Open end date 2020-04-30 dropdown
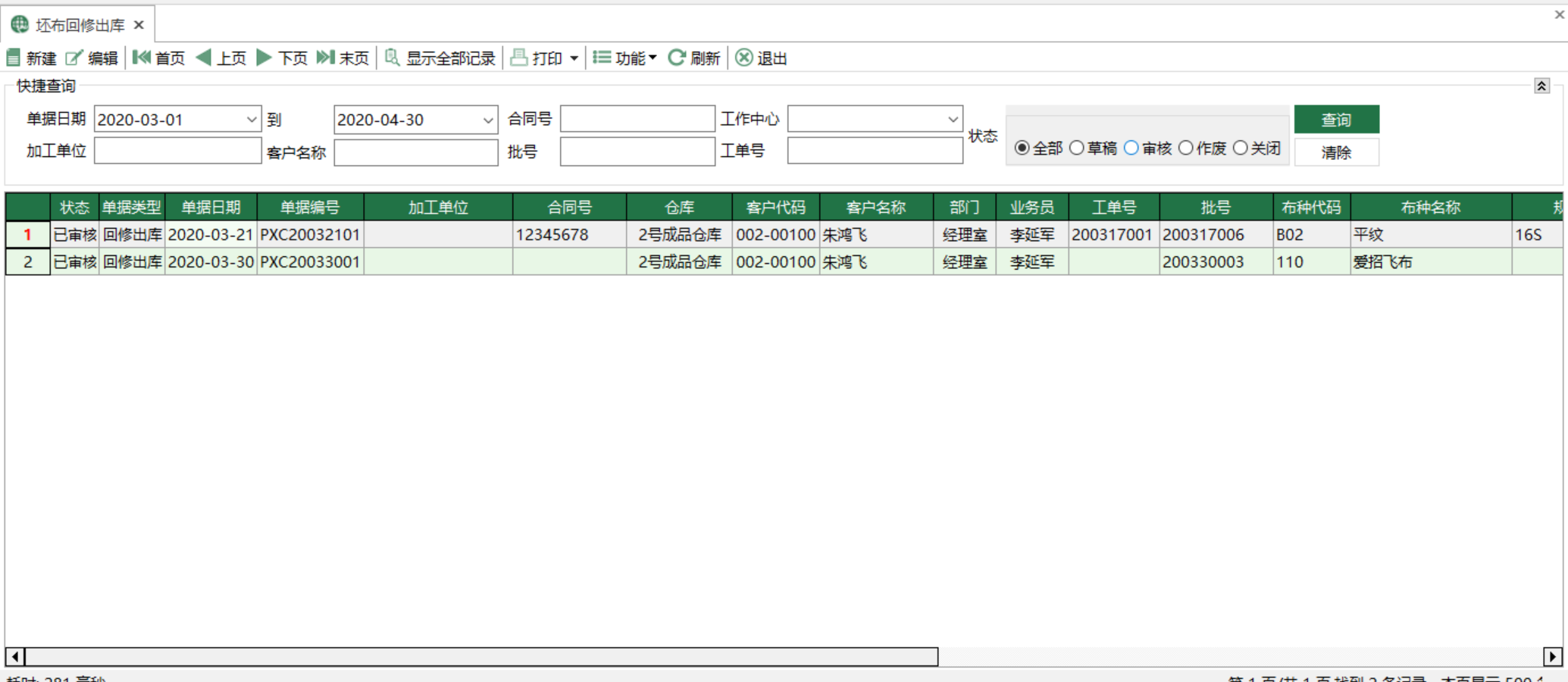 489,120
